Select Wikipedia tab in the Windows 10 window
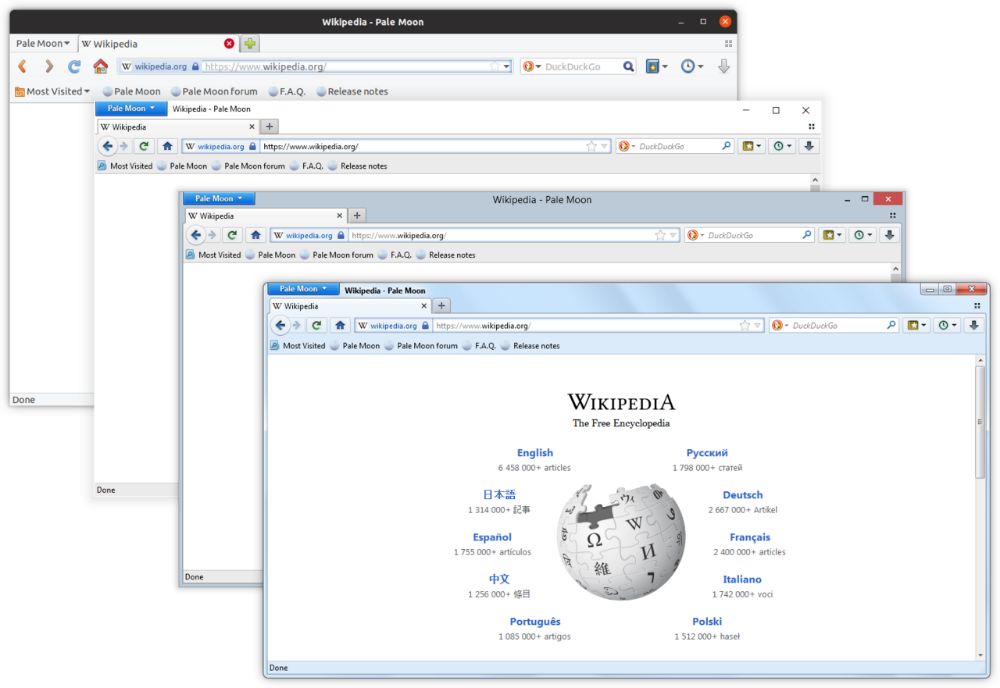 point(178,127)
